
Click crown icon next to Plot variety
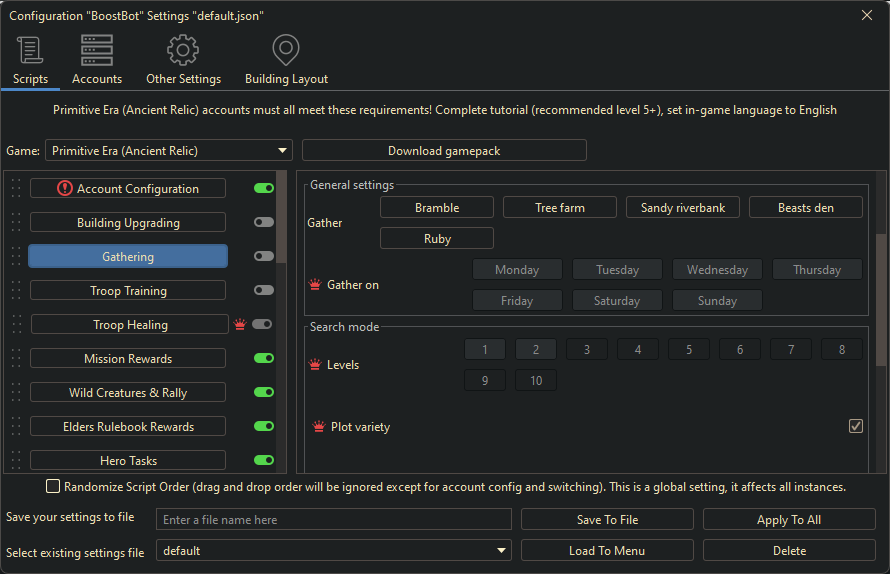point(319,427)
